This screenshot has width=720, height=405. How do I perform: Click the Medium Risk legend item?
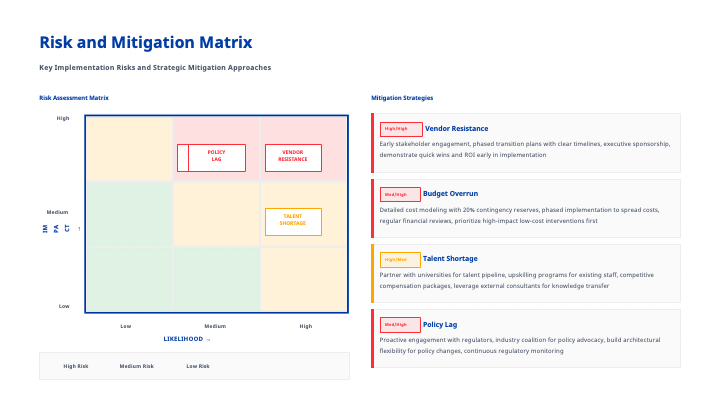(x=137, y=366)
